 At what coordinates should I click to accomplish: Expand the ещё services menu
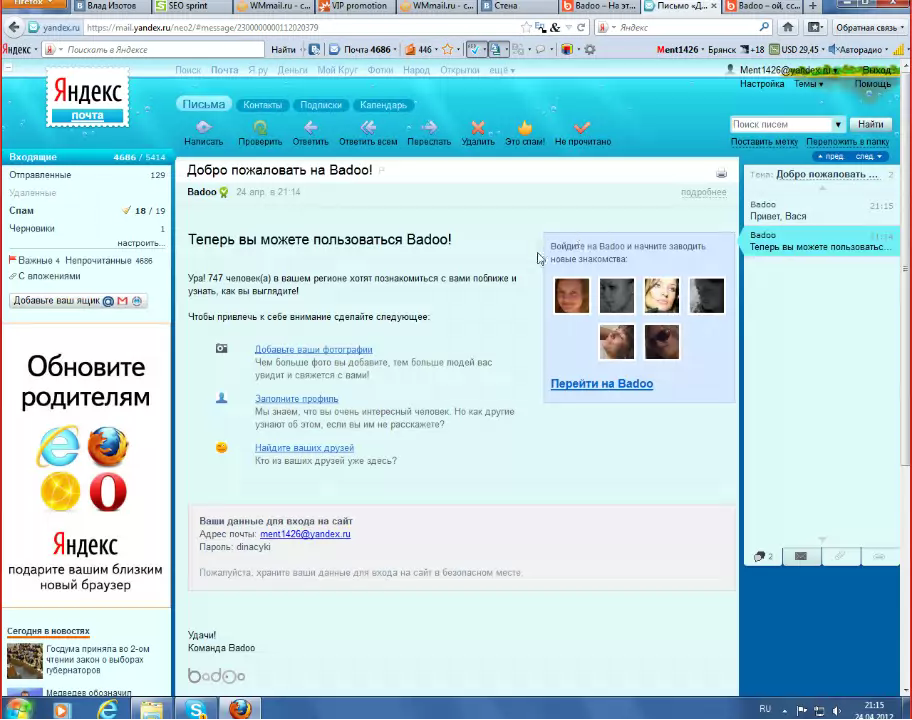coord(502,70)
